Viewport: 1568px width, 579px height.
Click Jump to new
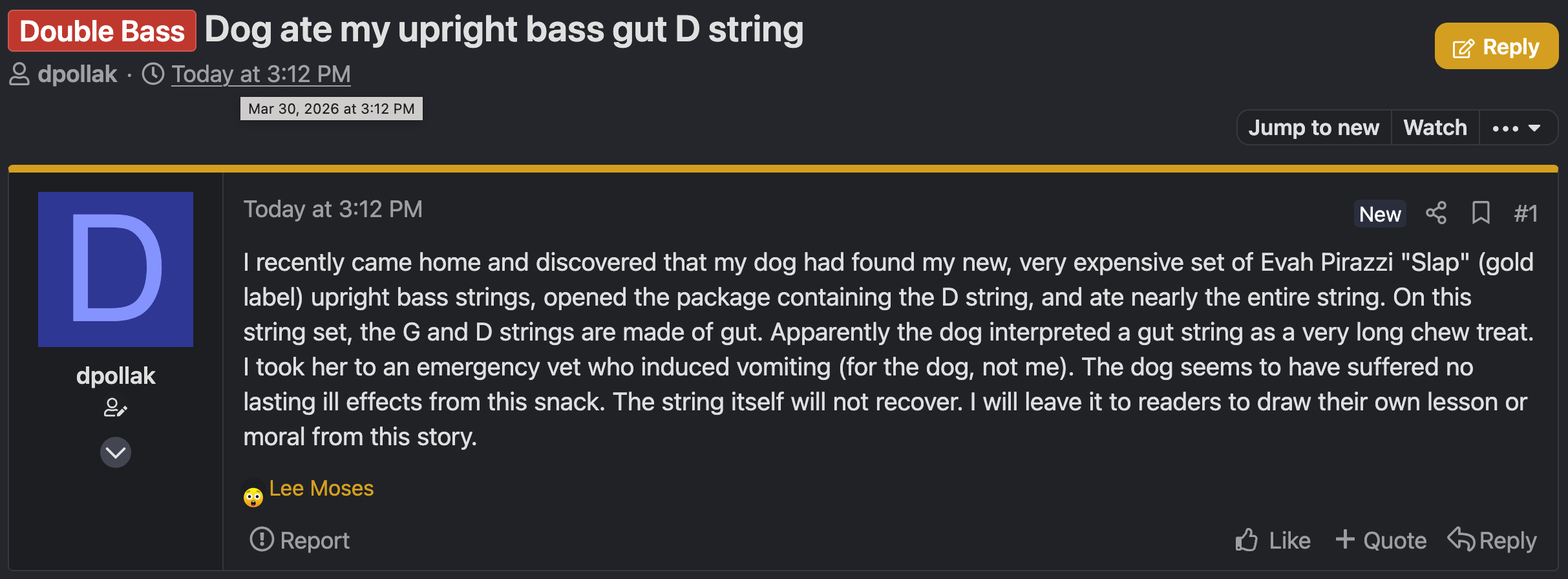(1313, 127)
